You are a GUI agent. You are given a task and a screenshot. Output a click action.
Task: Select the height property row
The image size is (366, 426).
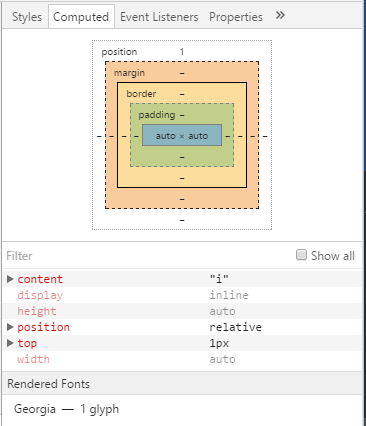pyautogui.click(x=182, y=311)
